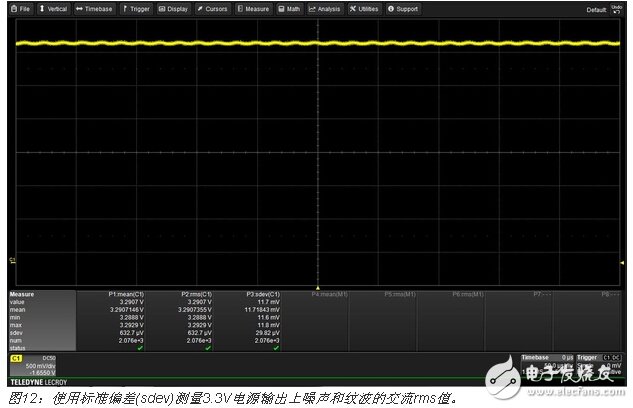Click the Undo icon at top right
This screenshot has width=633, height=408.
pyautogui.click(x=616, y=8)
